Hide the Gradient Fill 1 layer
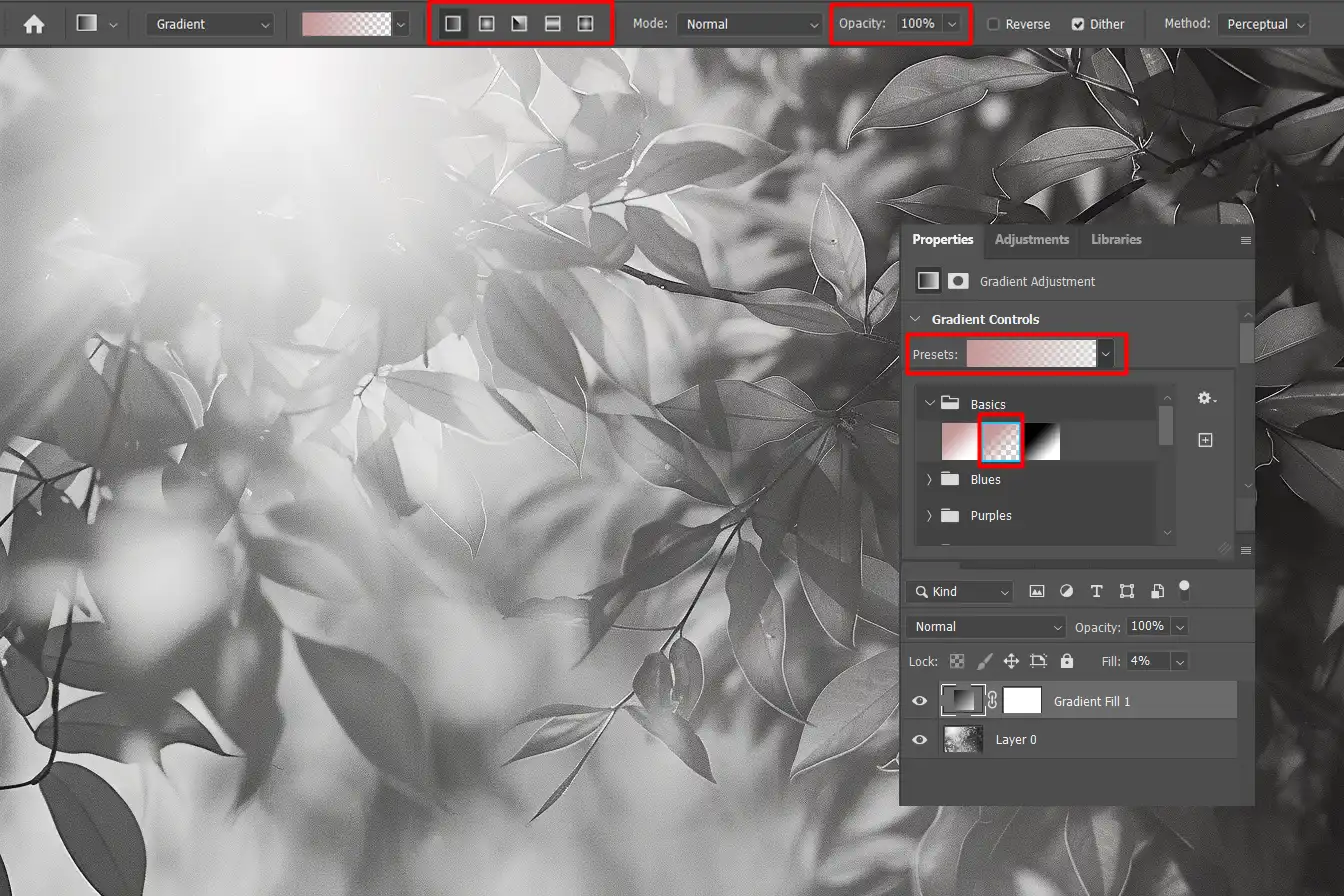The height and width of the screenshot is (896, 1344). pos(920,701)
